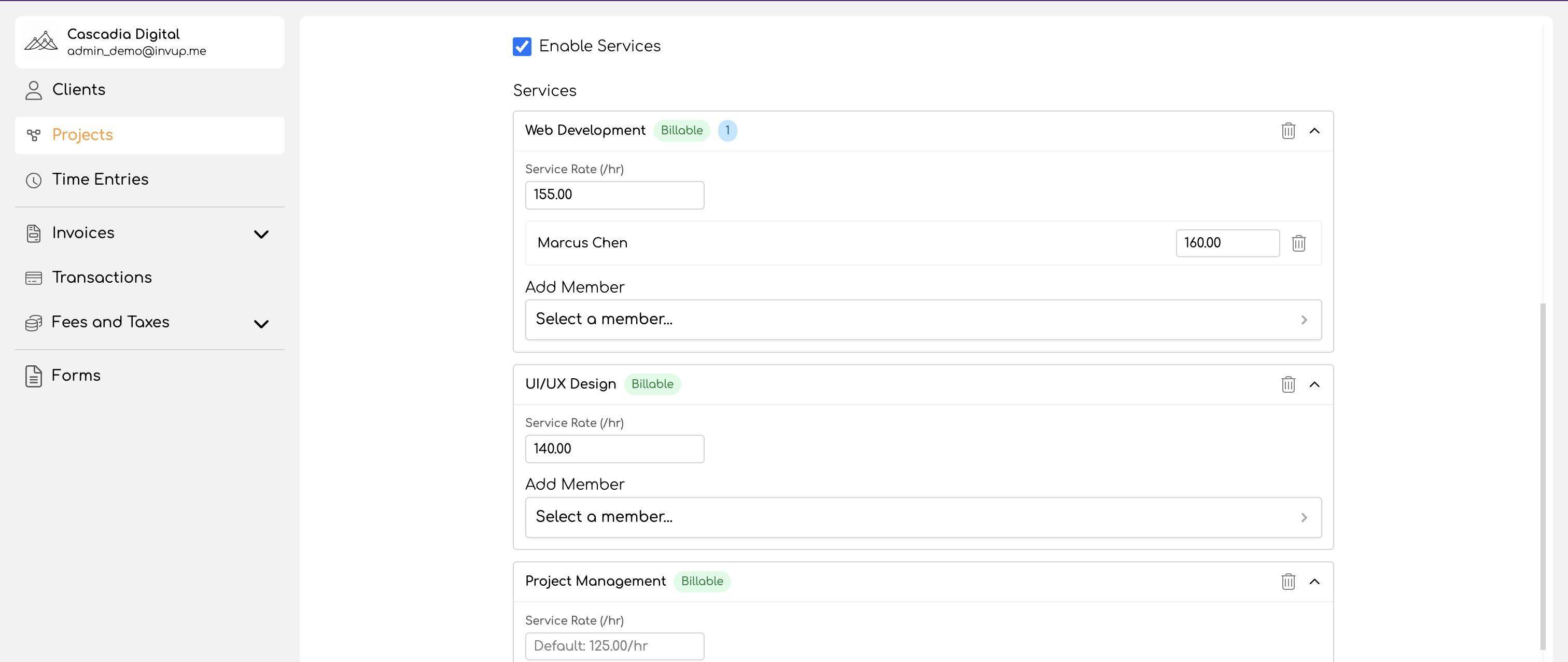Expand the Fees and Taxes submenu
Screen dimensions: 1568x662
[261, 324]
